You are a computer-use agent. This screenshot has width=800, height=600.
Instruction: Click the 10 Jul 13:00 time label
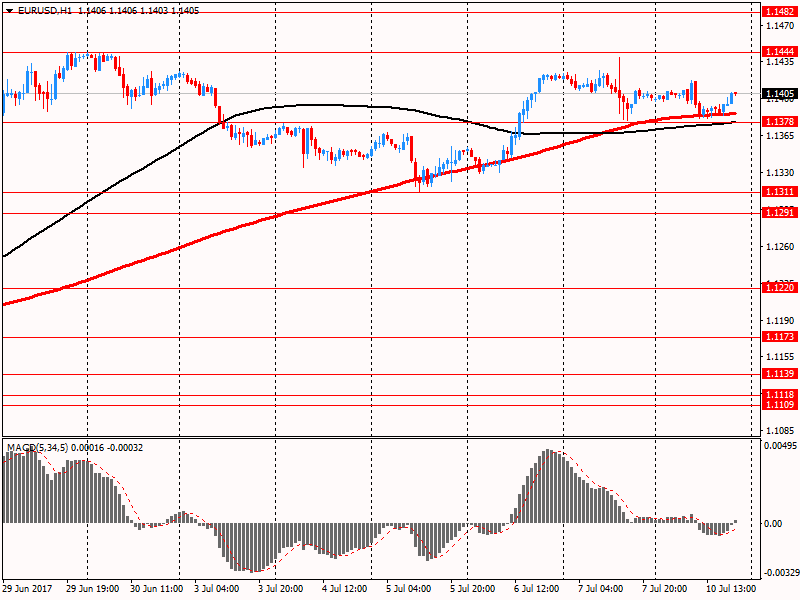tap(731, 589)
